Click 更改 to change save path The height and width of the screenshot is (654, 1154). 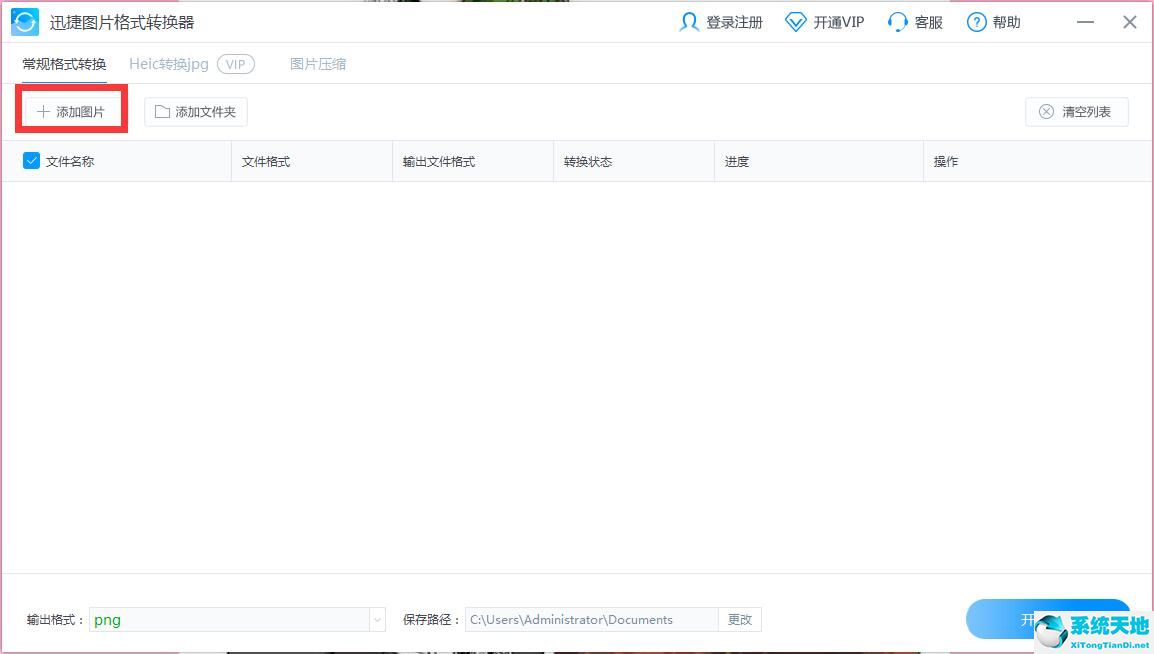[740, 619]
